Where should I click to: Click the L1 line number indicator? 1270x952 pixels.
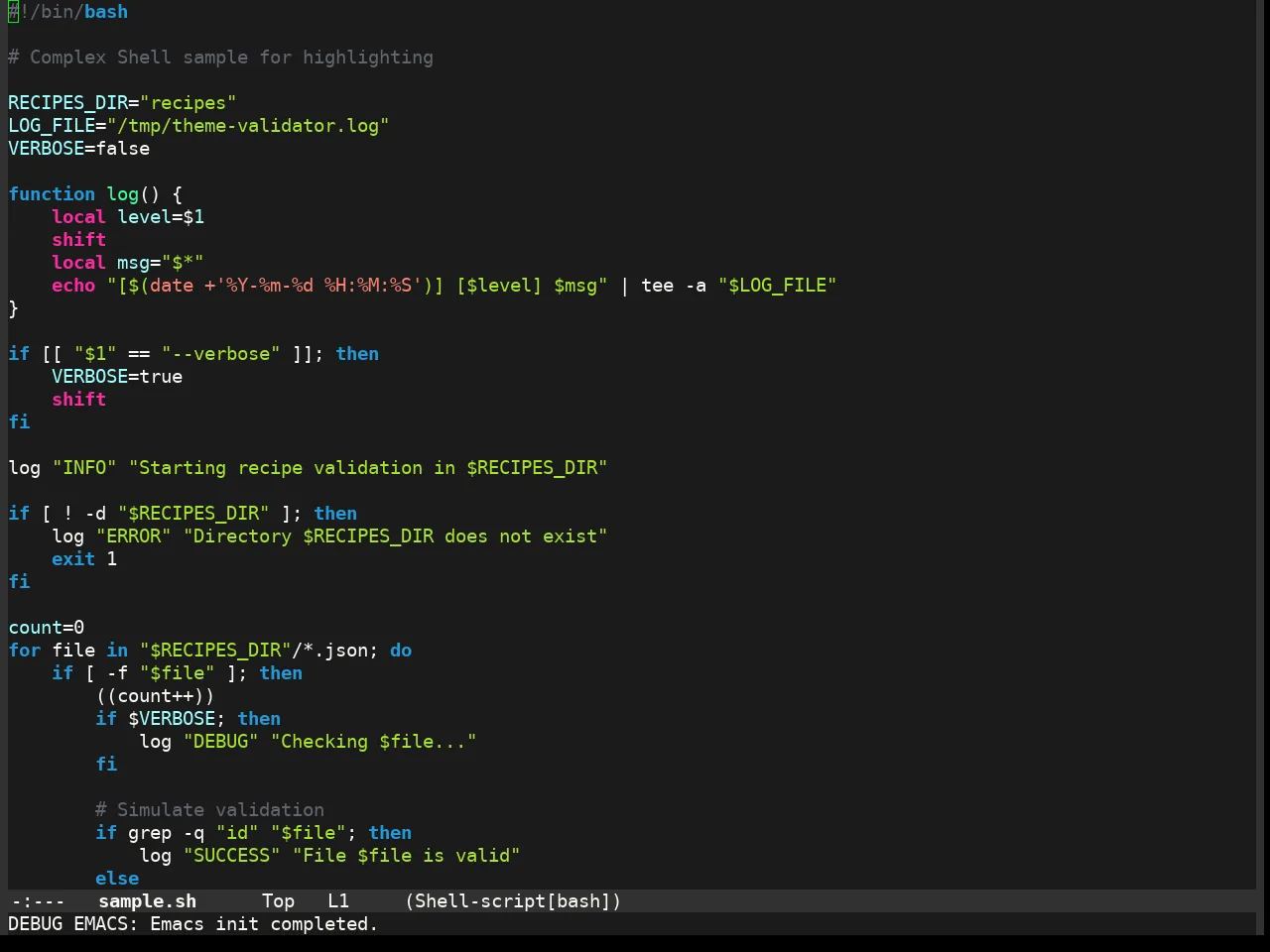point(338,901)
